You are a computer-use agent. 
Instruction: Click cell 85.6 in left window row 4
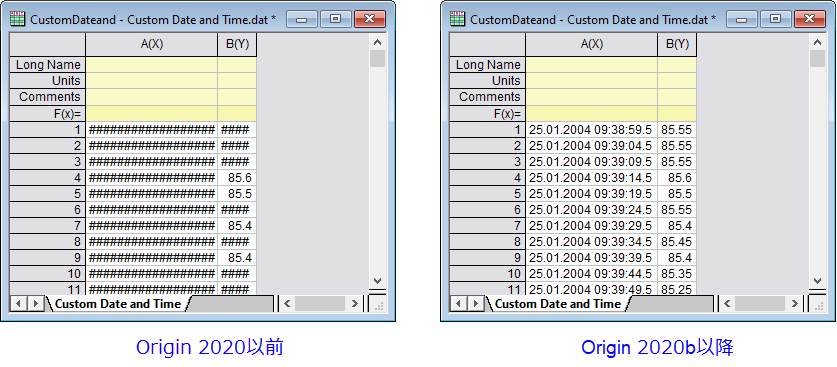237,178
